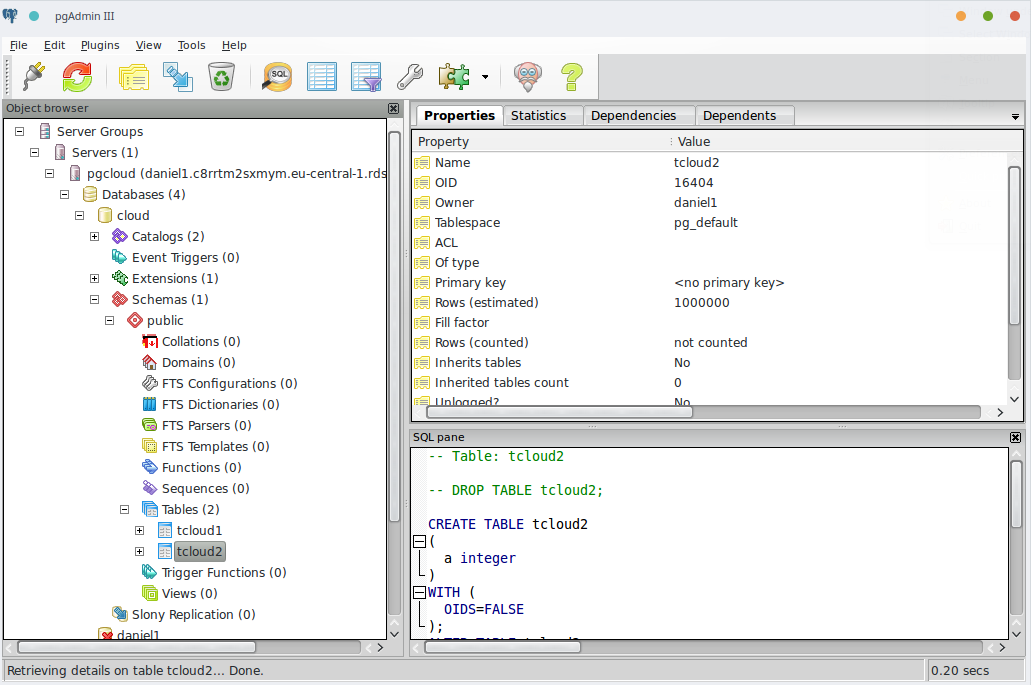Image resolution: width=1031 pixels, height=685 pixels.
Task: Select Collations (0) in tree
Action: (201, 342)
